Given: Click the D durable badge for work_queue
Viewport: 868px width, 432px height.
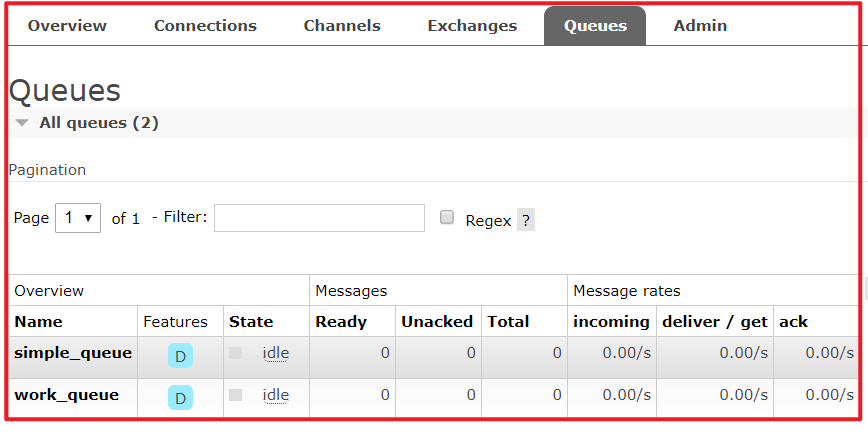Looking at the screenshot, I should coord(180,398).
